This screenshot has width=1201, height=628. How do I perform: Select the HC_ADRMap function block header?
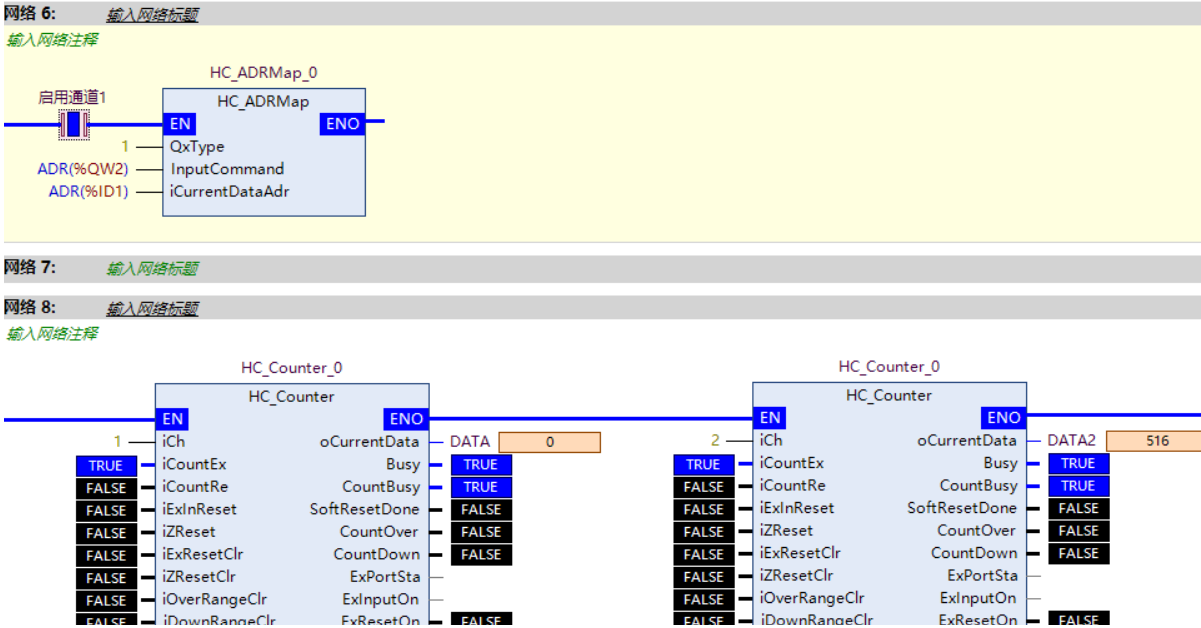tap(263, 101)
